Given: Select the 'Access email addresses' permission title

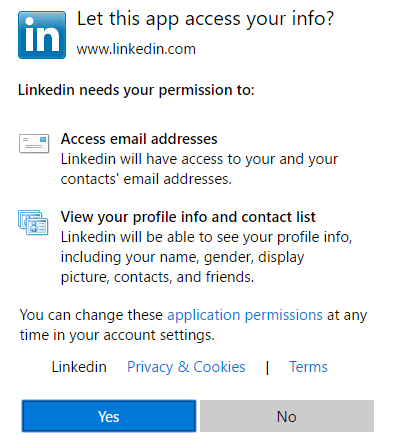Looking at the screenshot, I should (139, 139).
